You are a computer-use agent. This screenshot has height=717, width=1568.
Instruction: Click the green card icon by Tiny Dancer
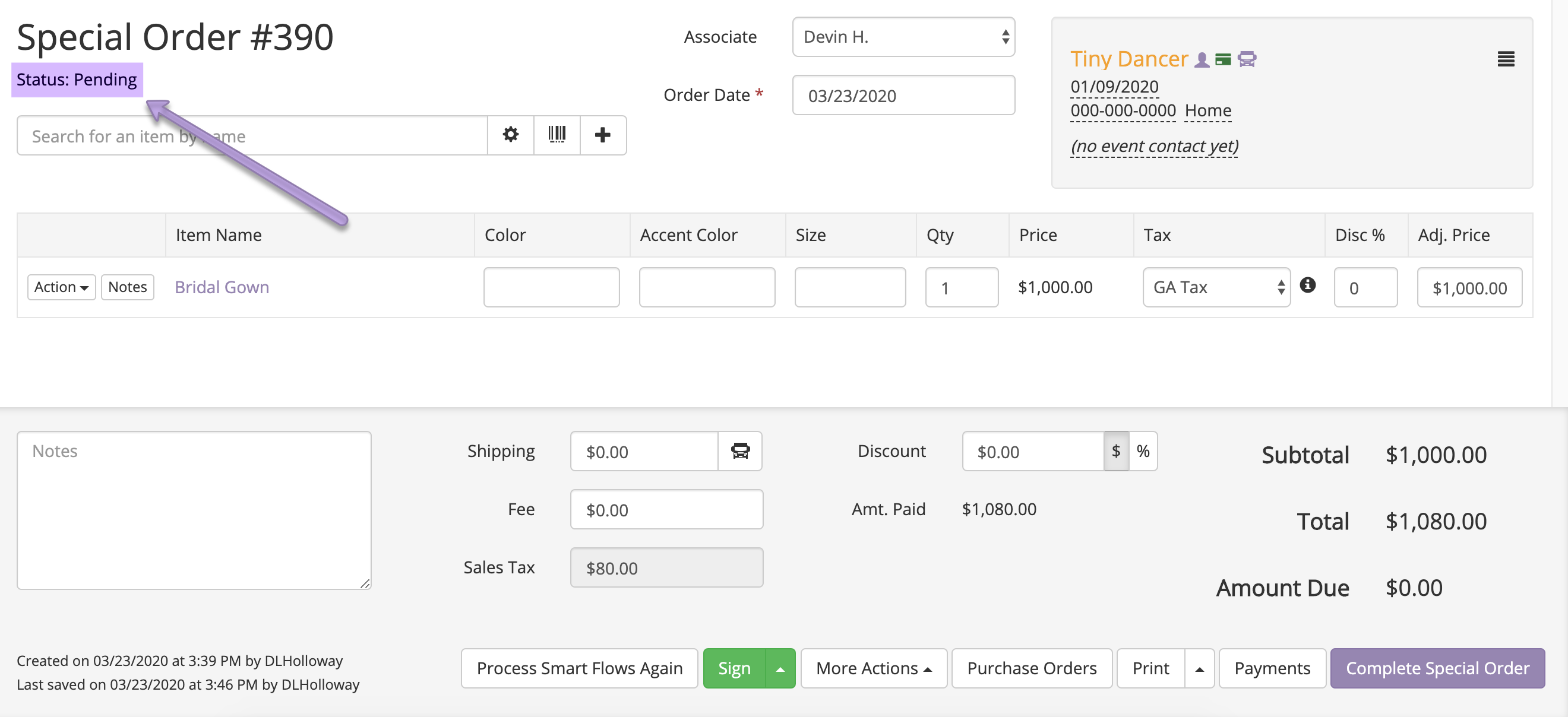click(1223, 59)
